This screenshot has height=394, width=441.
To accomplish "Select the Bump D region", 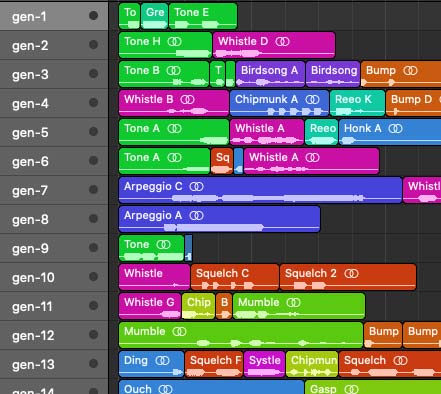I will pos(413,103).
